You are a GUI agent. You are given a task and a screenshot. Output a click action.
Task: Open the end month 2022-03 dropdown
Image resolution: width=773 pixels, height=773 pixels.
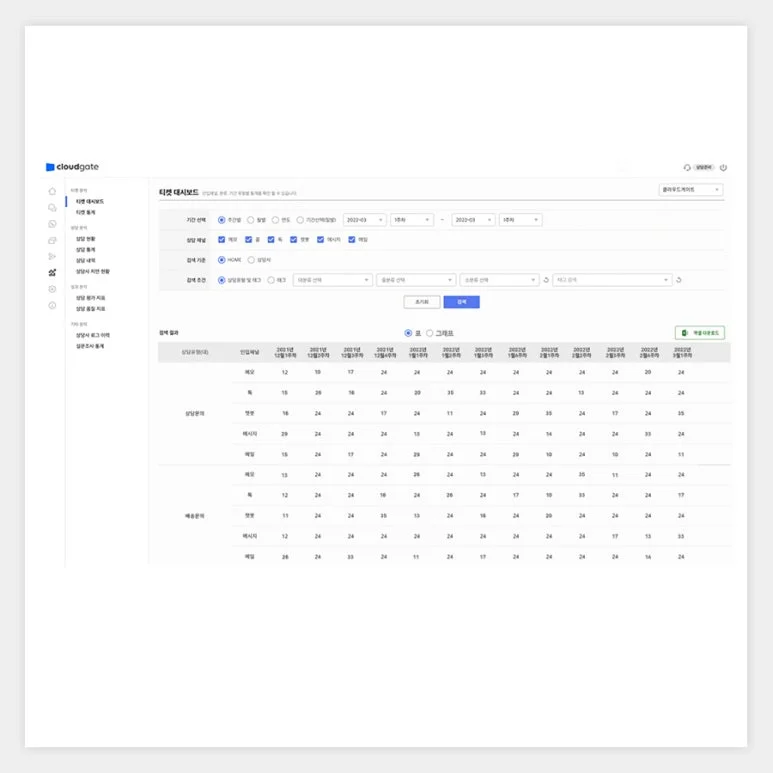click(473, 220)
